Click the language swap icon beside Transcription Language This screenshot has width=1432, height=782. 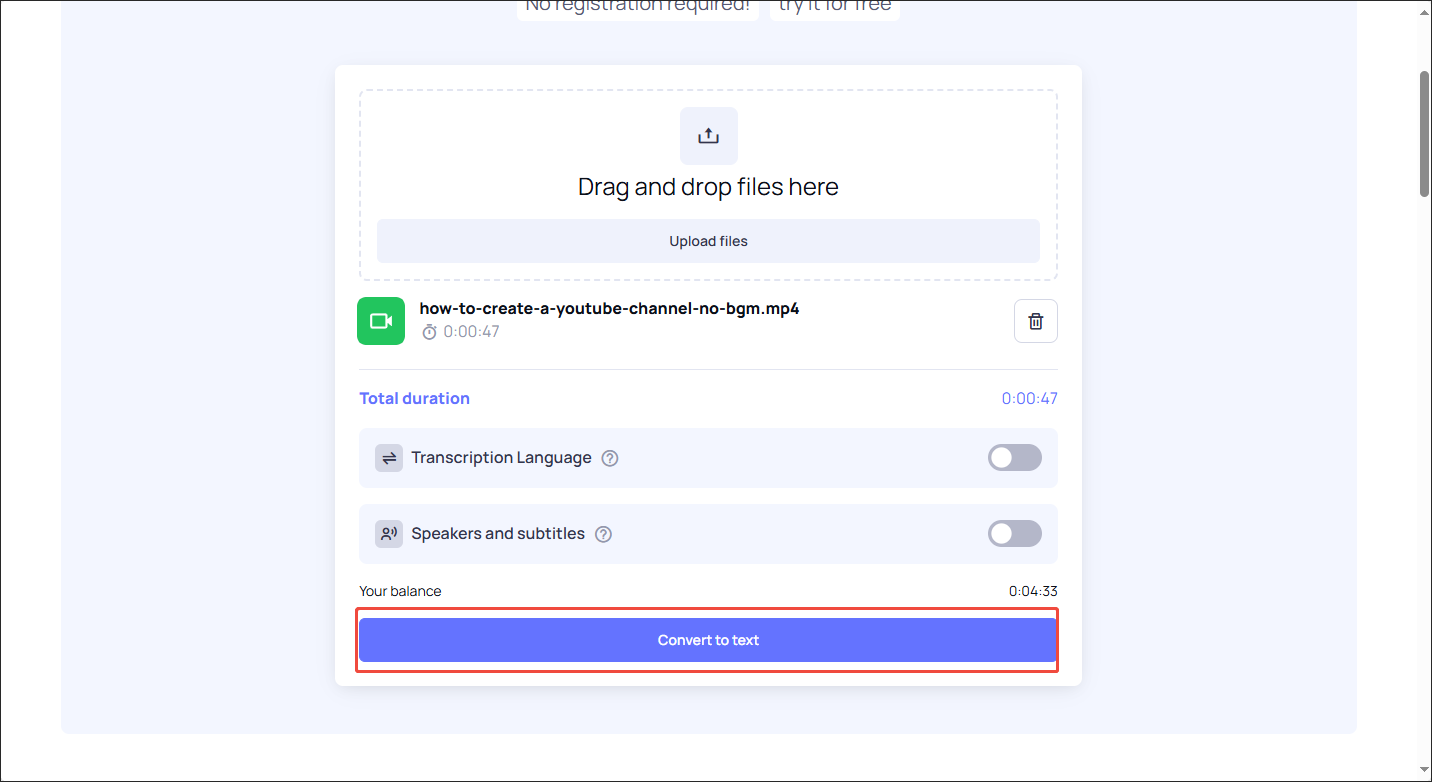(x=389, y=457)
